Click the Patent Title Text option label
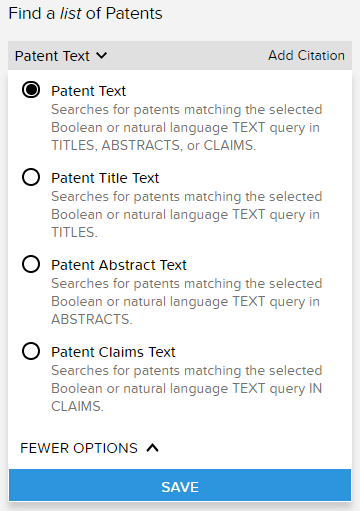The height and width of the screenshot is (511, 360). click(105, 178)
